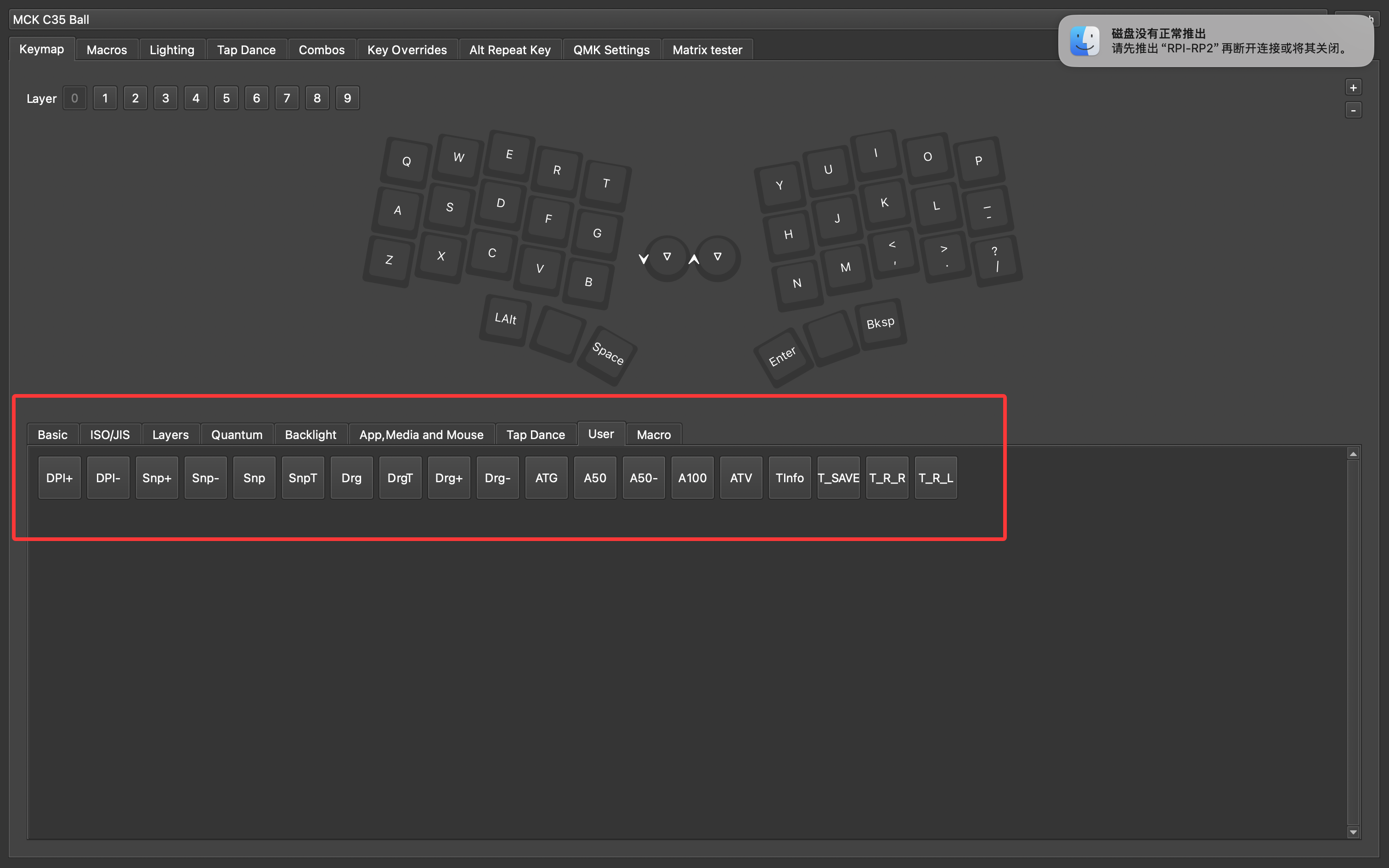Select the Snp+ sniping keycode
The width and height of the screenshot is (1389, 868).
pyautogui.click(x=156, y=477)
